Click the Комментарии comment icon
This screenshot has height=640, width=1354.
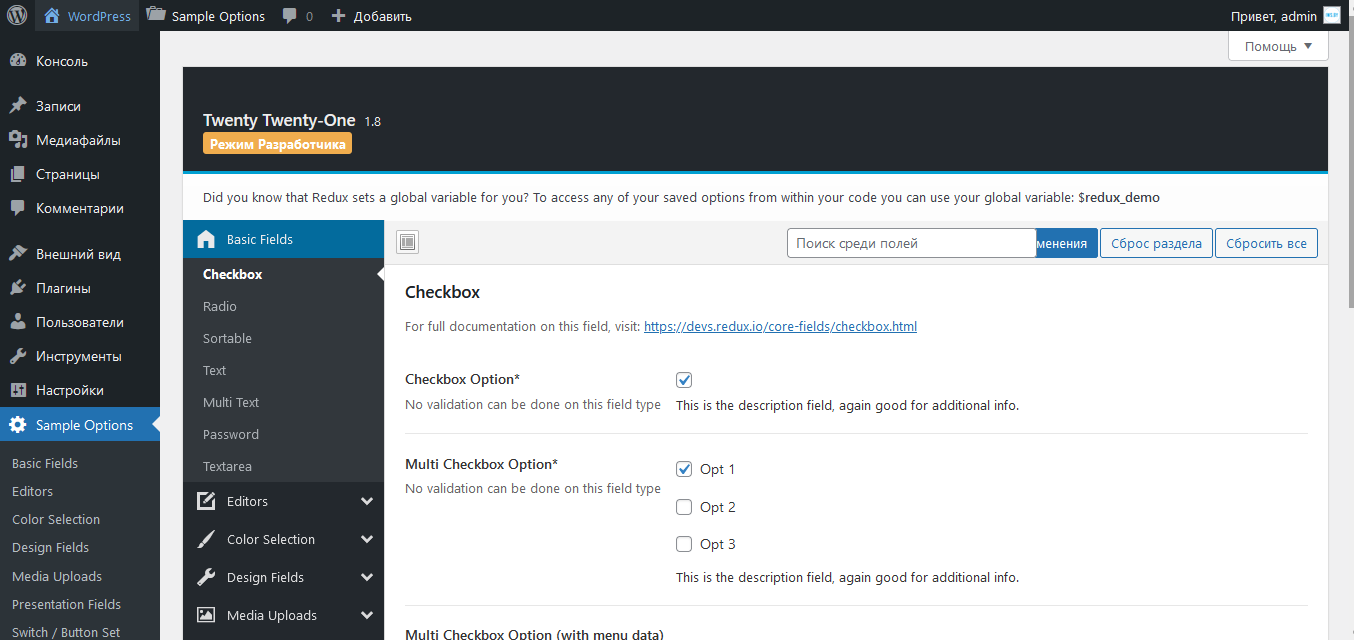click(17, 208)
